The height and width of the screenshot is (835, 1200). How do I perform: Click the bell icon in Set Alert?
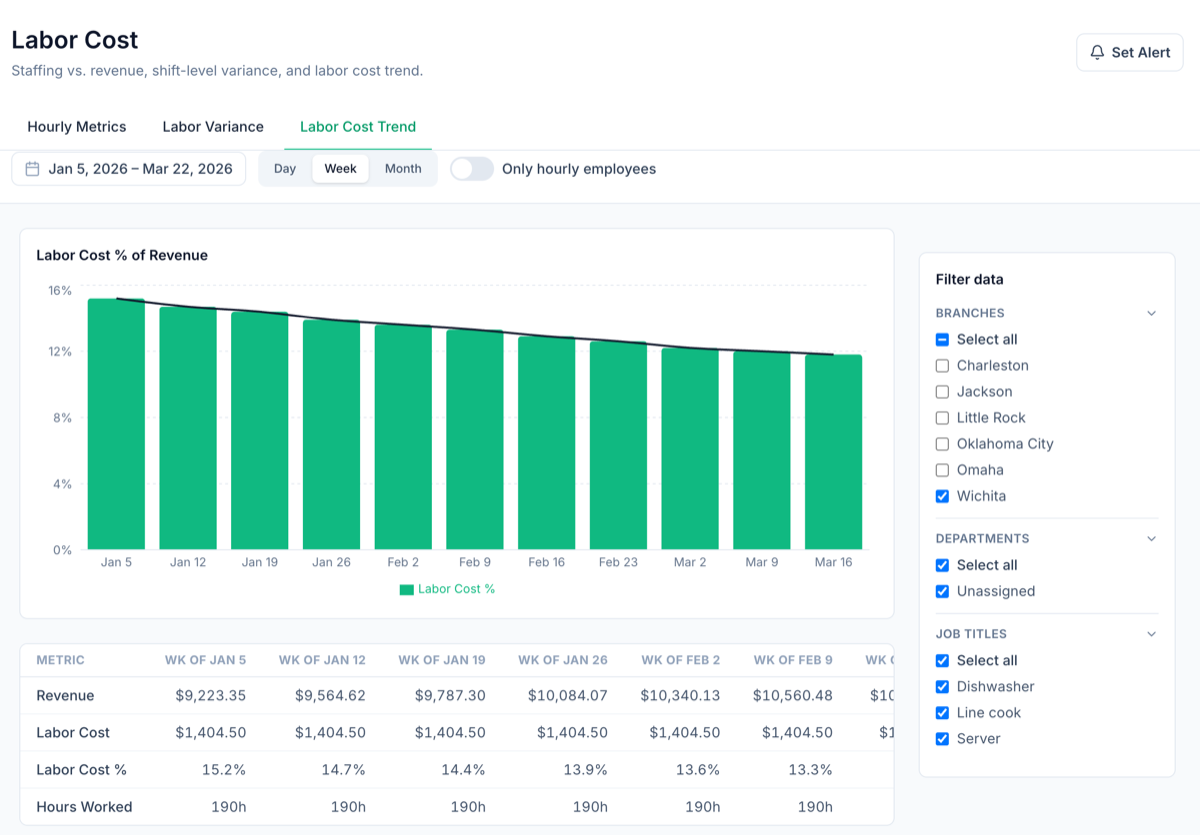click(x=1097, y=52)
